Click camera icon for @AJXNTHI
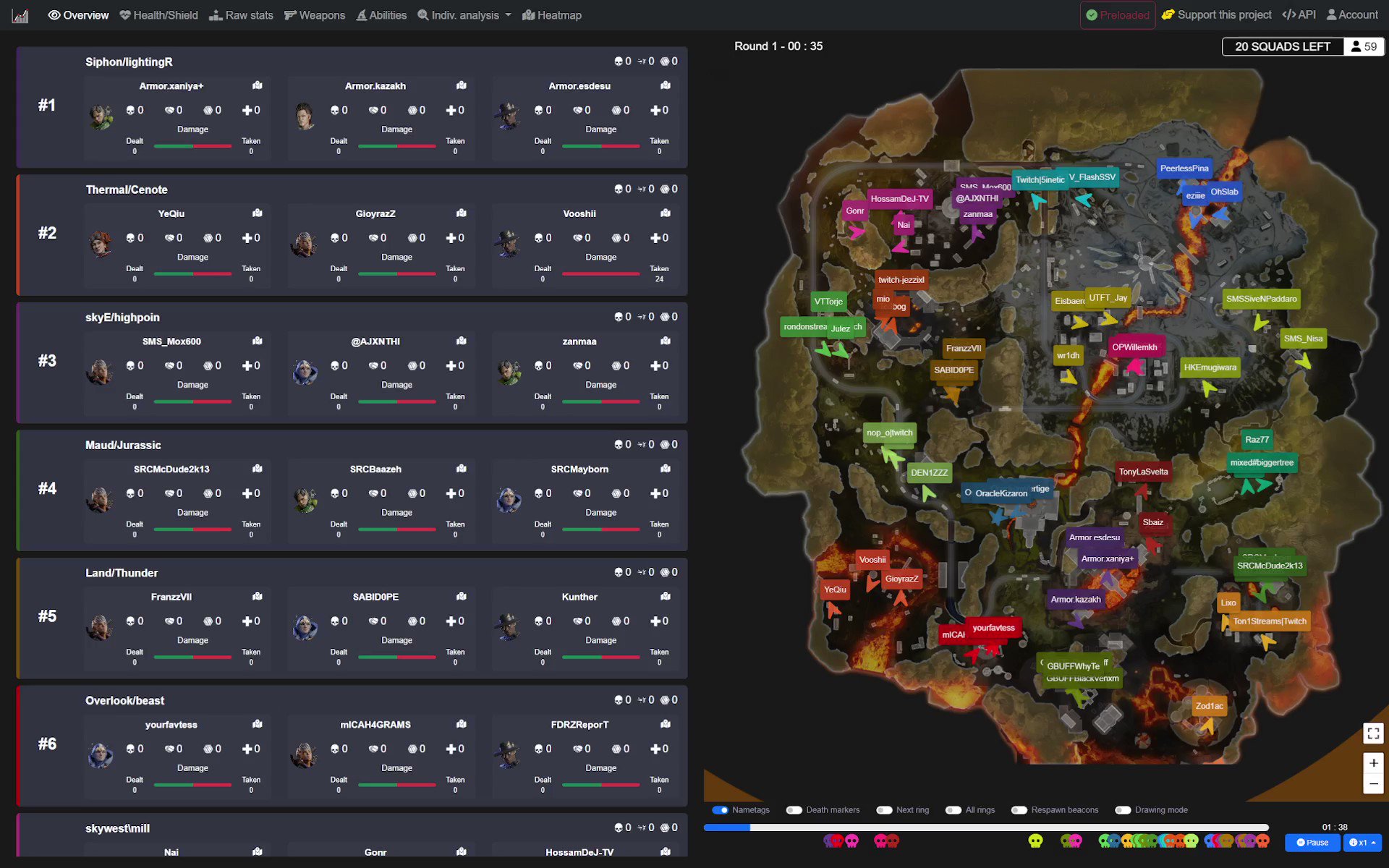The image size is (1389, 868). 462,341
